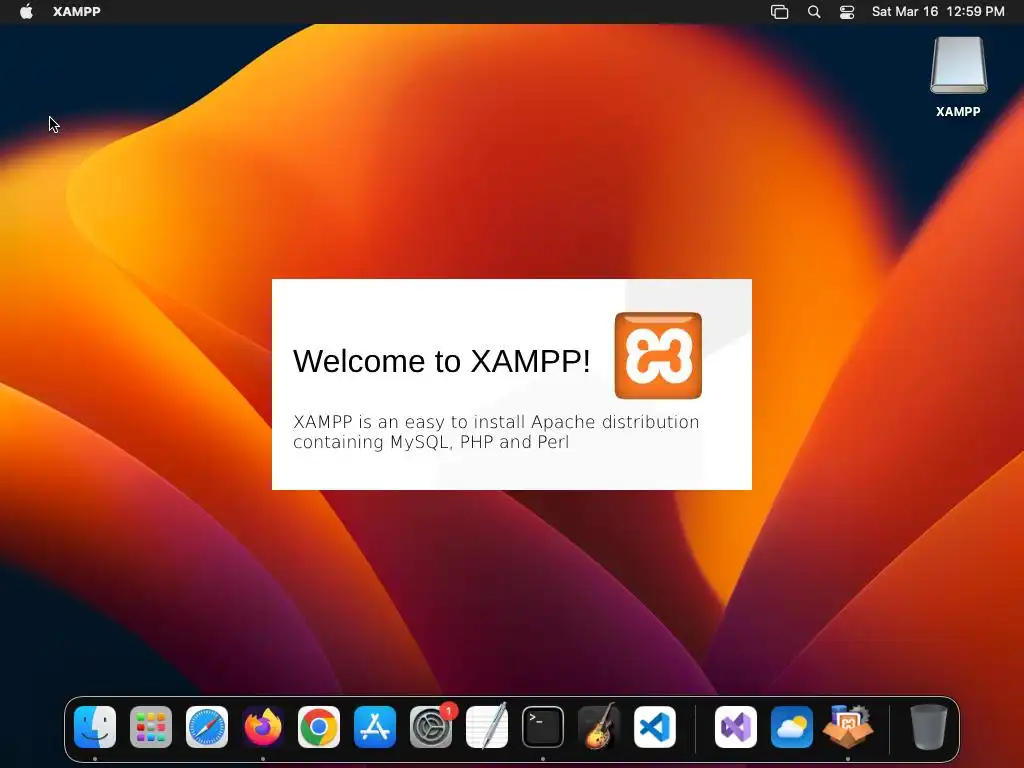Open Visual Studio Code in dock
Screen dimensions: 1024x768
pyautogui.click(x=655, y=727)
